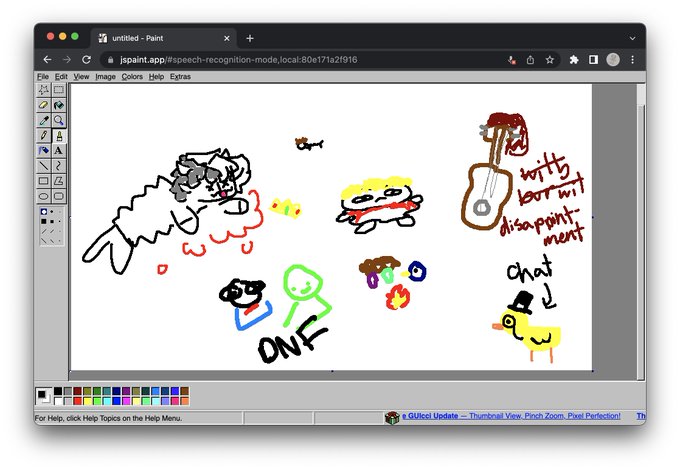Pick the dark red palette color

click(78, 391)
